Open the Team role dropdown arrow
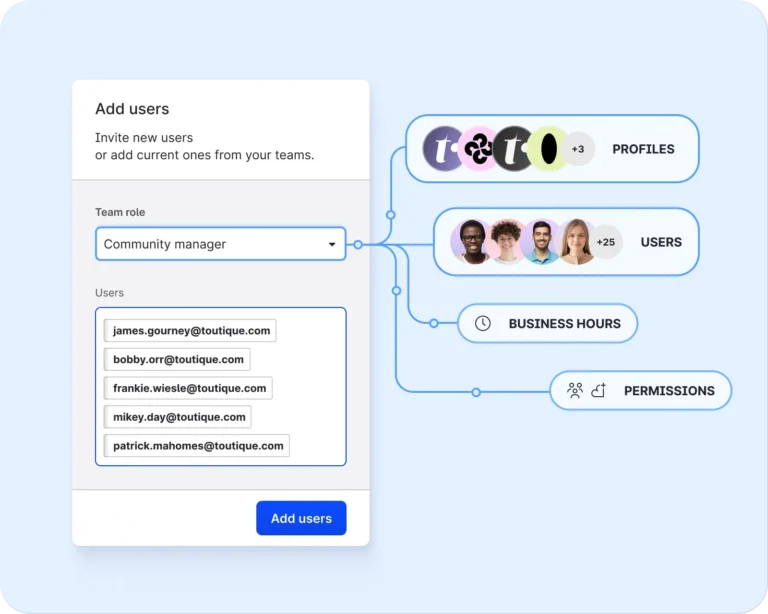The image size is (768, 614). [332, 244]
